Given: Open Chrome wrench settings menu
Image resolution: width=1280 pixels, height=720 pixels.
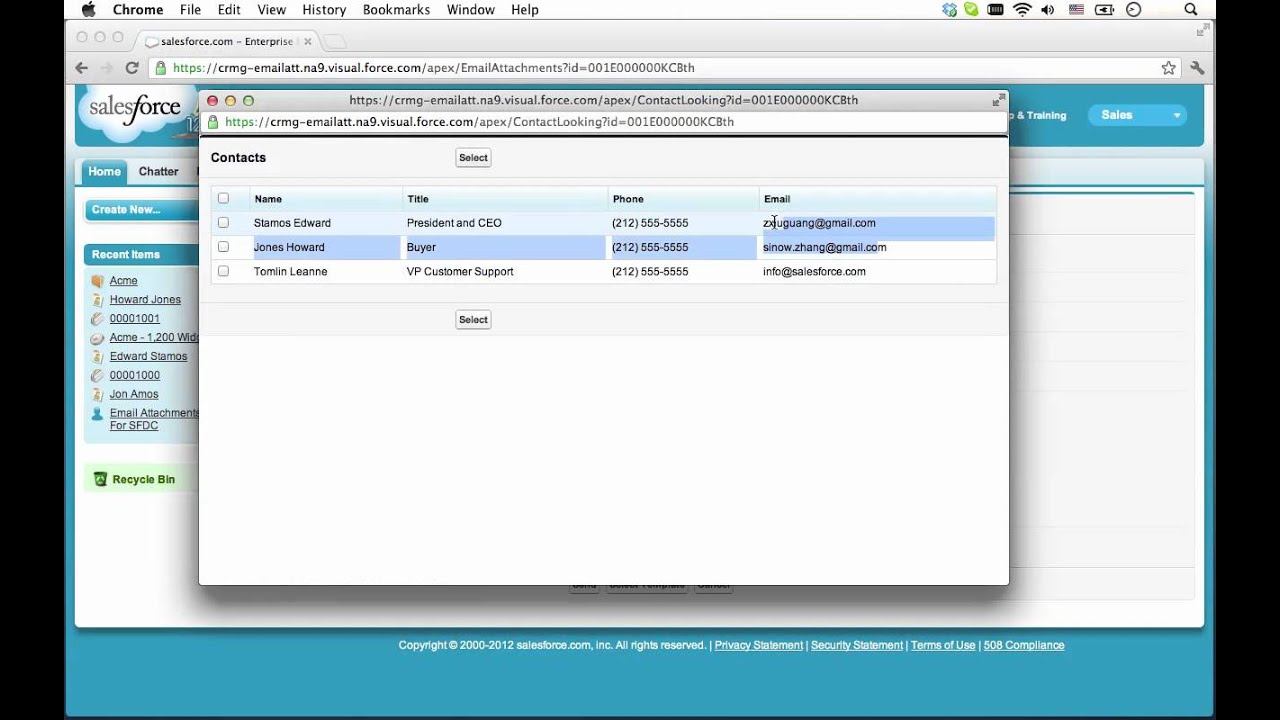Looking at the screenshot, I should click(x=1197, y=68).
